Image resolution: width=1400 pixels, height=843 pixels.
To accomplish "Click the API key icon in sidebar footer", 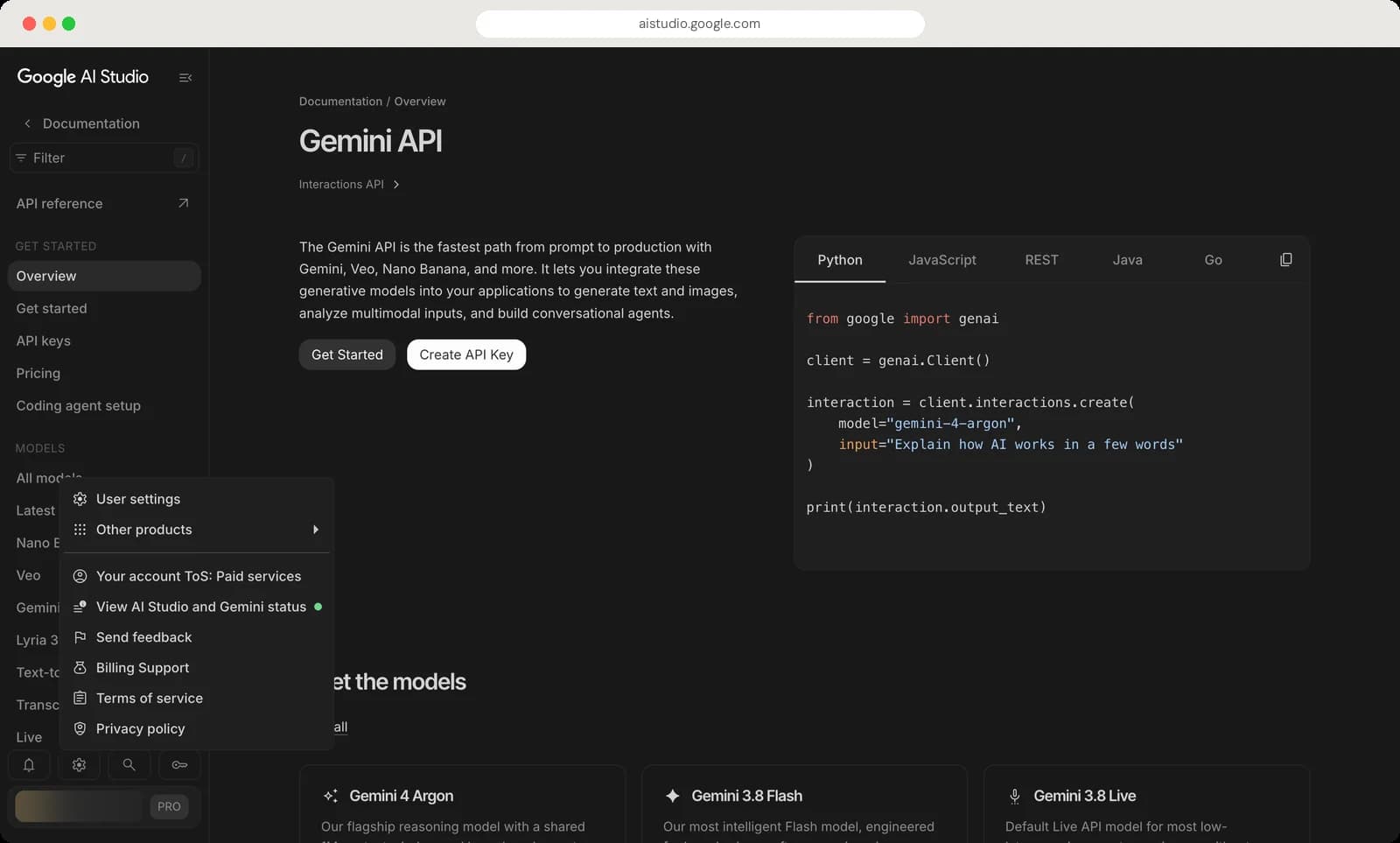I will tap(179, 765).
